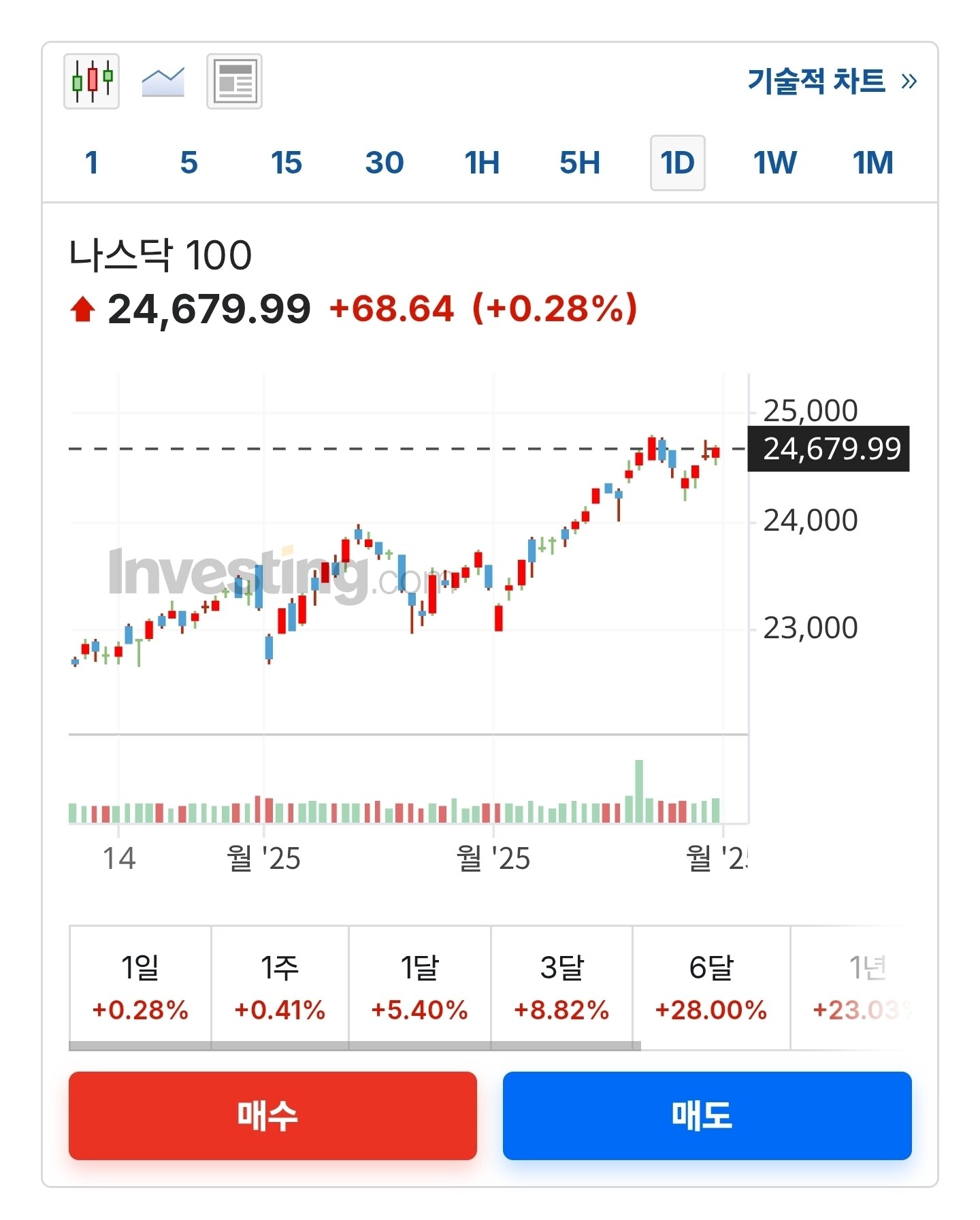Click the double chevron beside 기술적 차트
Viewport: 980px width, 1220px height.
pos(909,82)
